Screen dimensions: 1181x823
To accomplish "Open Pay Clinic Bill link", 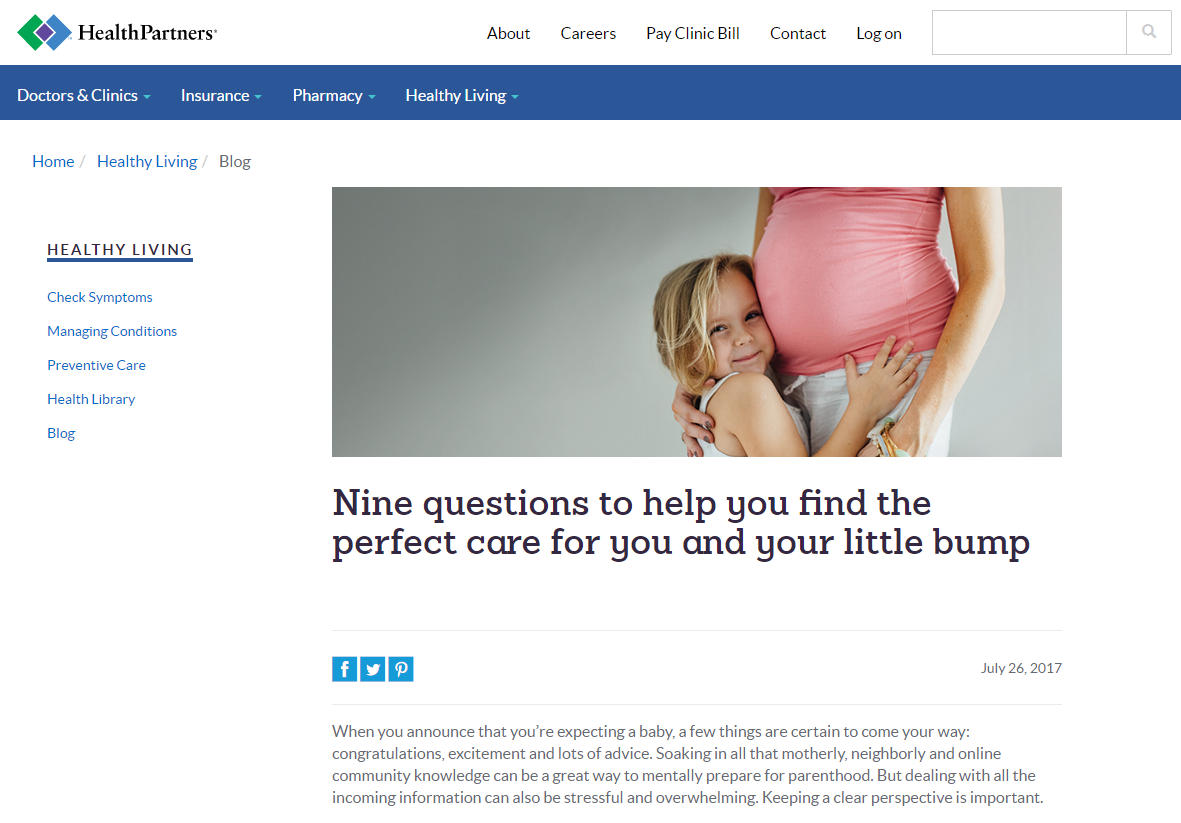I will pos(693,33).
